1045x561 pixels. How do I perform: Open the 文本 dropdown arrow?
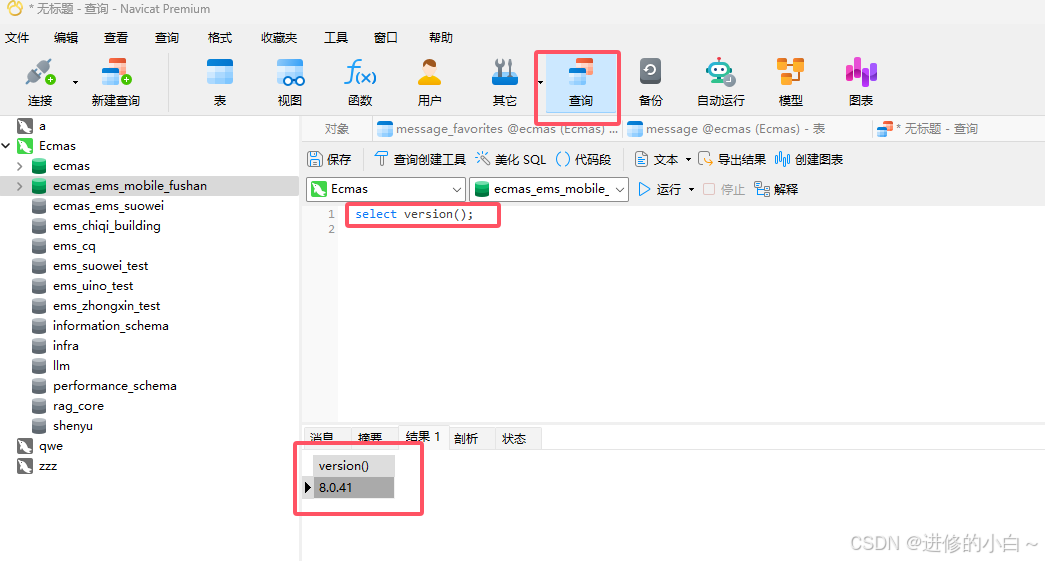688,160
